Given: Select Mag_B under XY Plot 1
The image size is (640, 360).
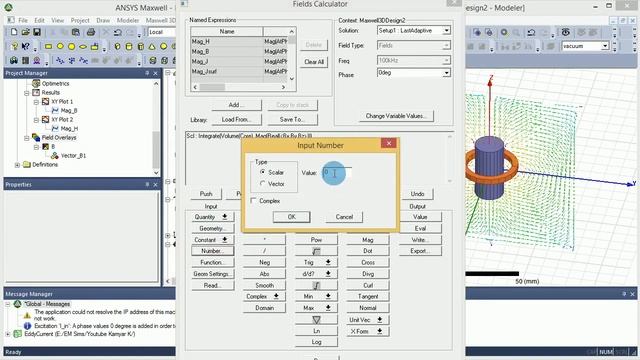Looking at the screenshot, I should (69, 111).
